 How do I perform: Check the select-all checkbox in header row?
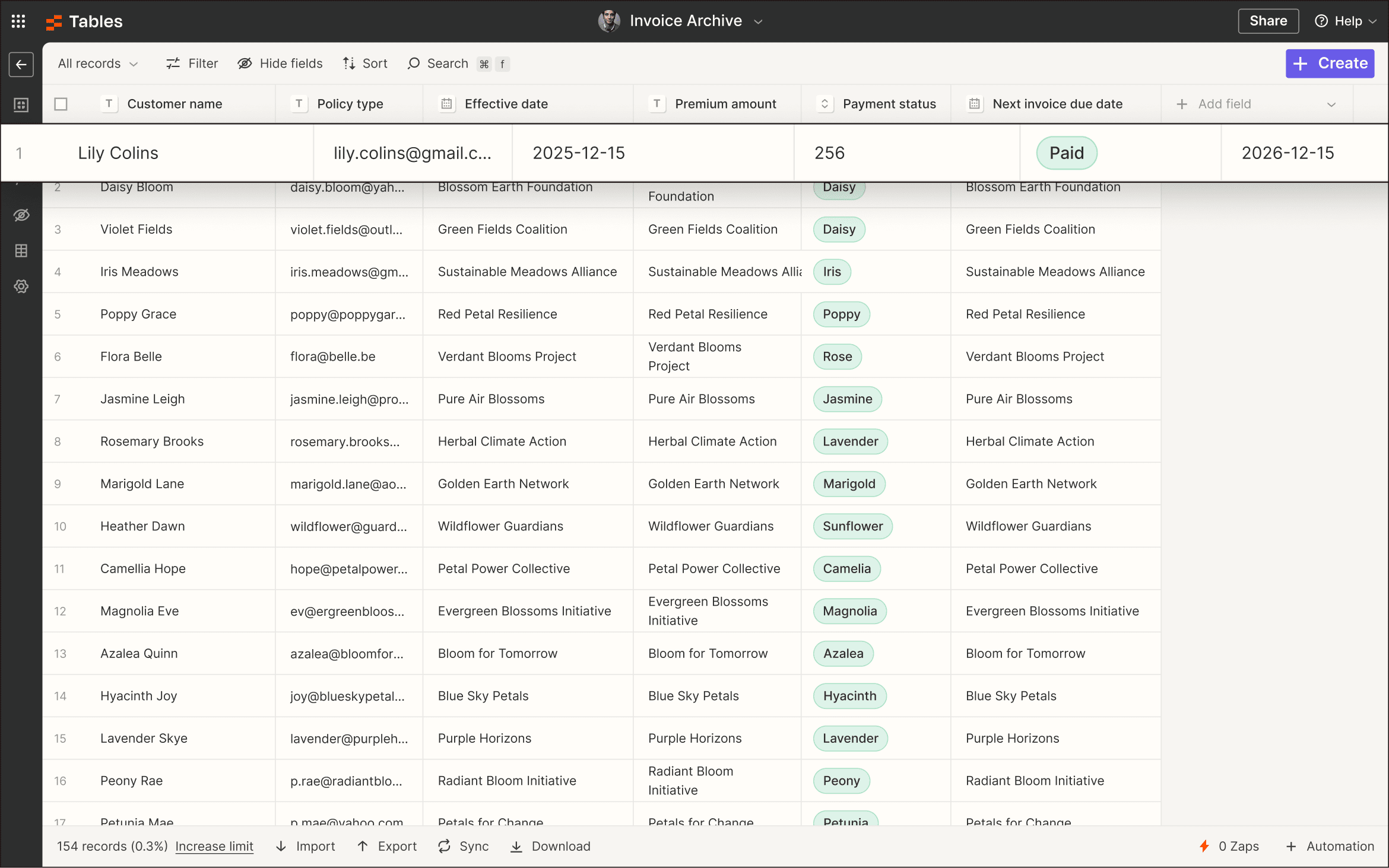(61, 103)
